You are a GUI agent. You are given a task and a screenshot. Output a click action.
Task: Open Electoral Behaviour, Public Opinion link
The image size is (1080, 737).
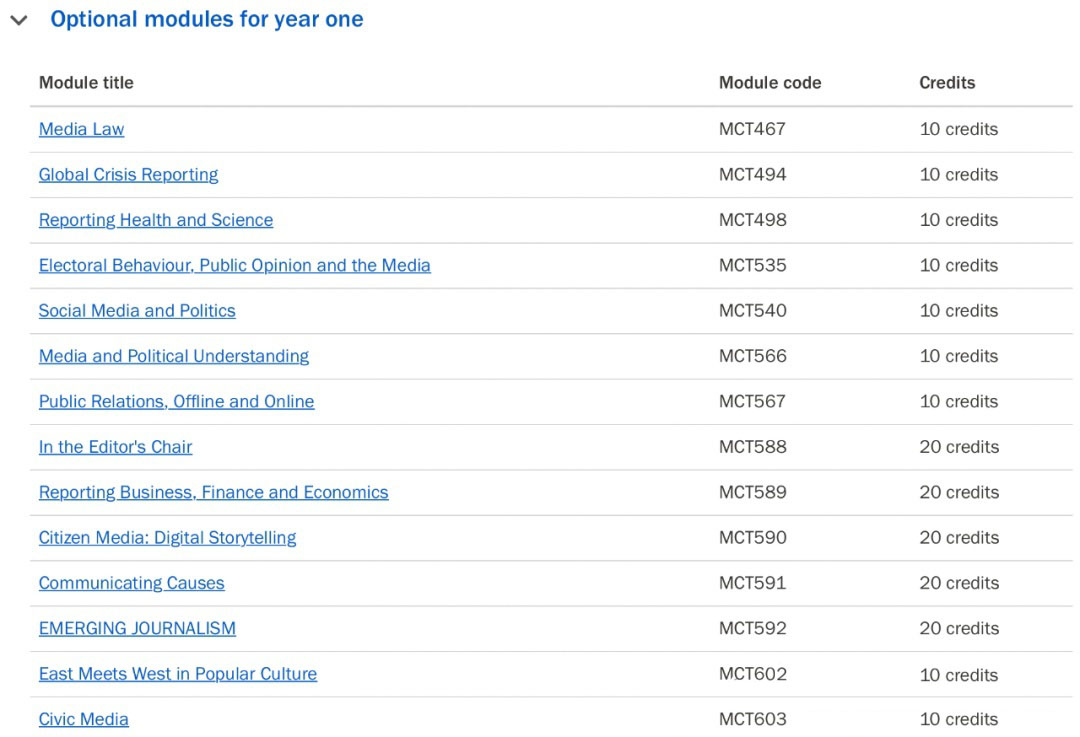(234, 265)
